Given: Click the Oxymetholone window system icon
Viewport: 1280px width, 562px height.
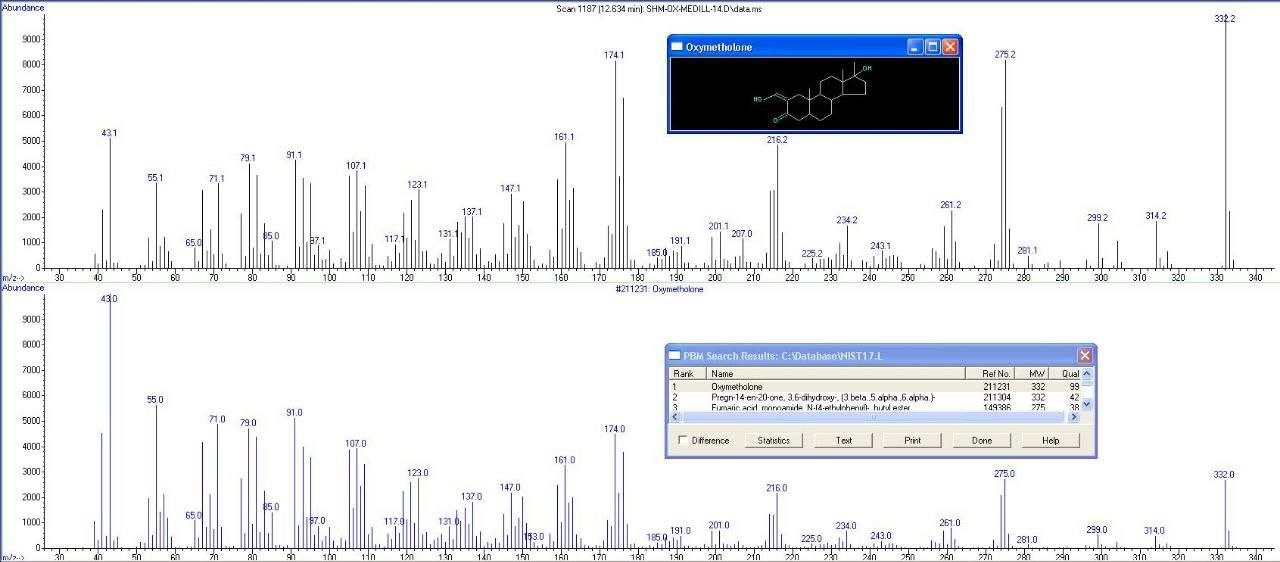Looking at the screenshot, I should 677,47.
